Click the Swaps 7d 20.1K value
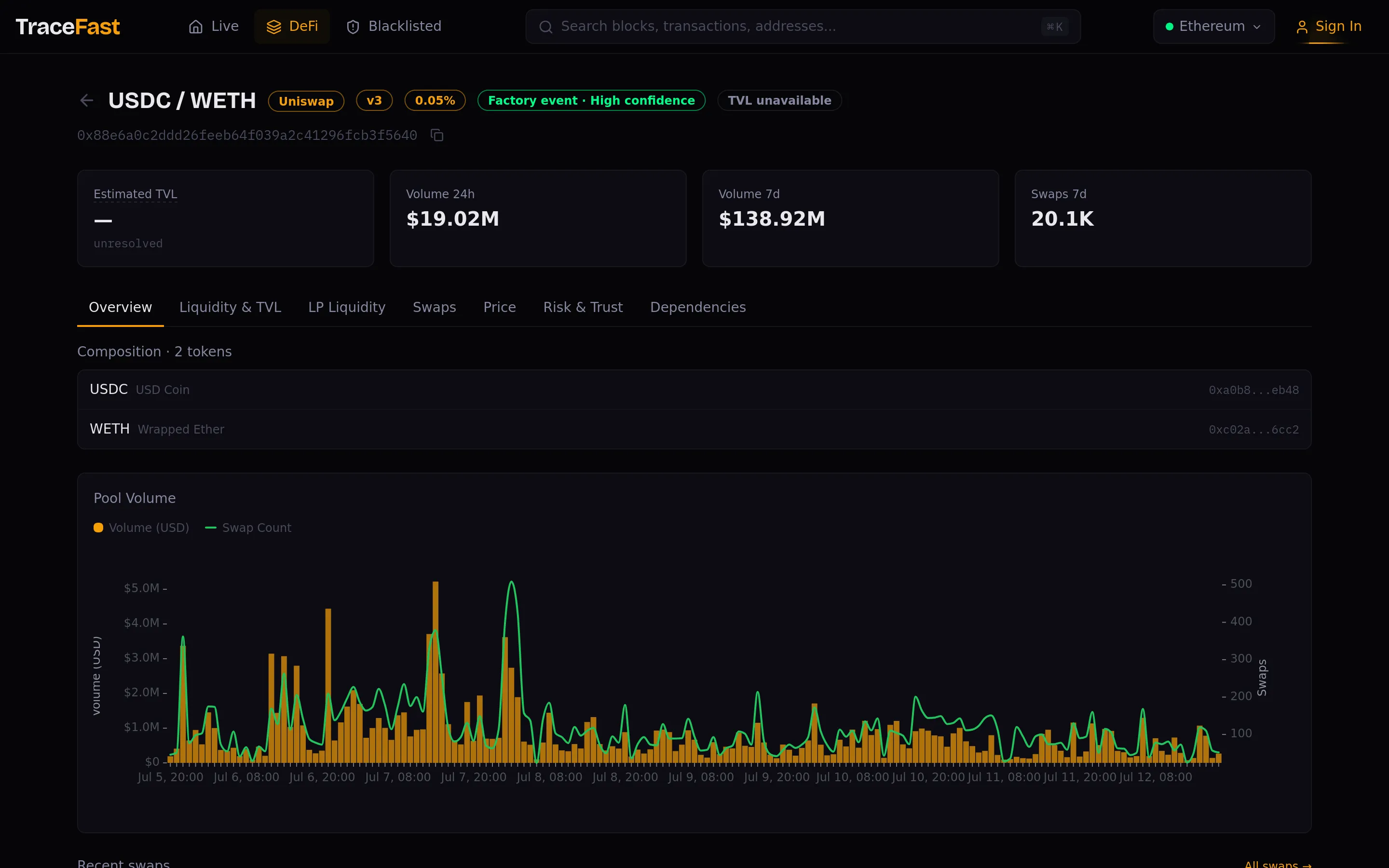 pyautogui.click(x=1062, y=219)
